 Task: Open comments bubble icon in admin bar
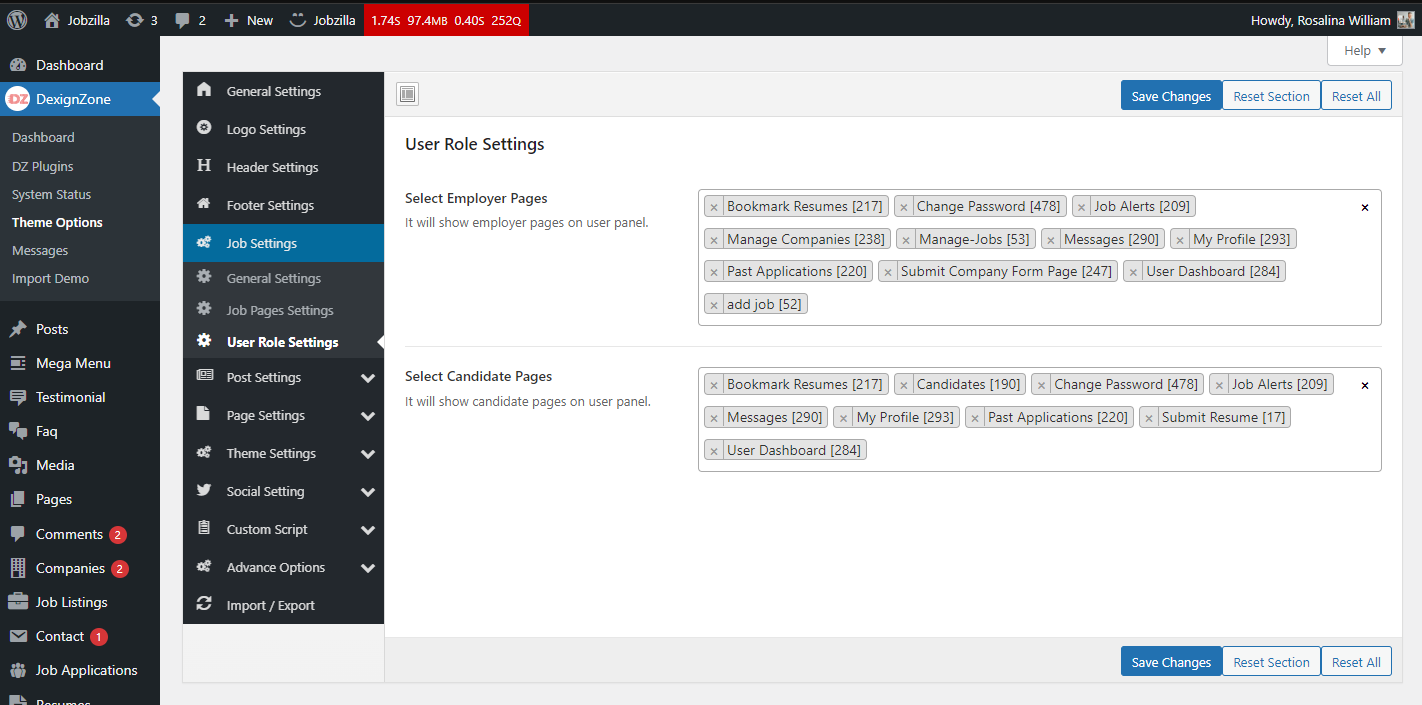(182, 20)
